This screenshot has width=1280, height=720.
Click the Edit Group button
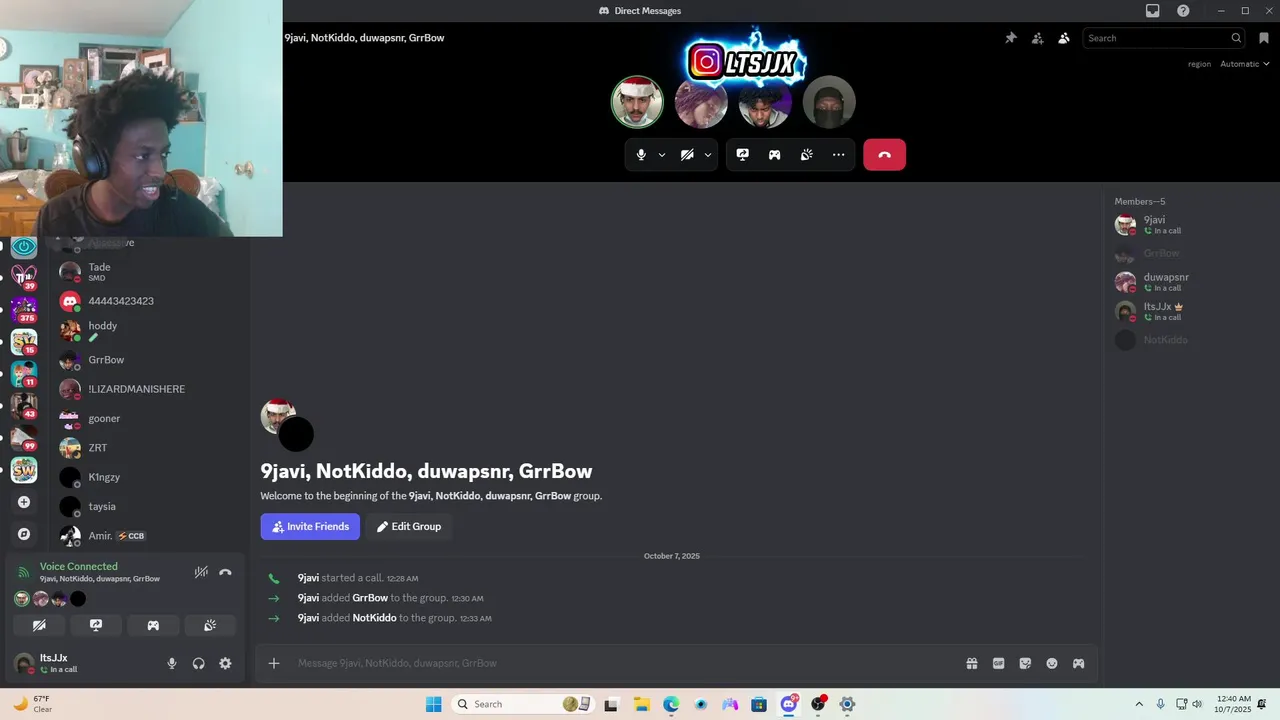pos(409,527)
